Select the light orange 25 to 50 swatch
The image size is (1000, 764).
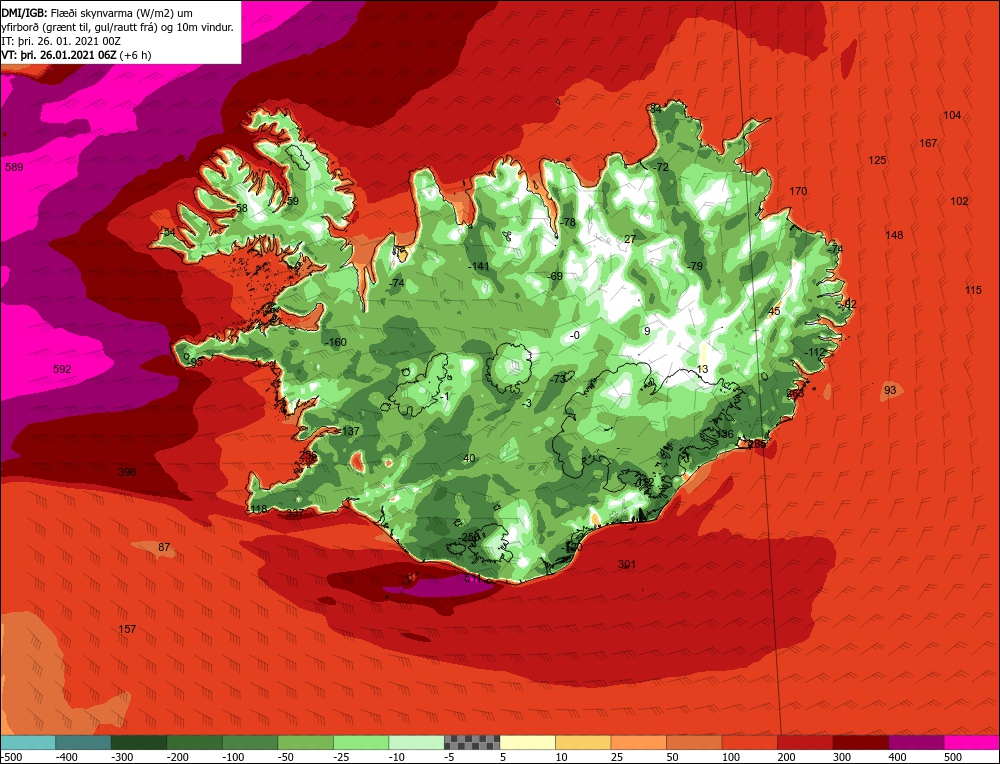638,742
